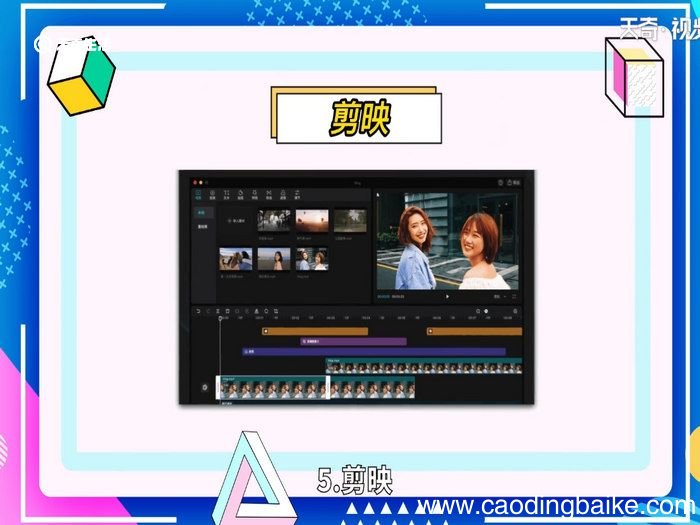Select the highlighted main-track video clip
The height and width of the screenshot is (525, 700).
(273, 388)
